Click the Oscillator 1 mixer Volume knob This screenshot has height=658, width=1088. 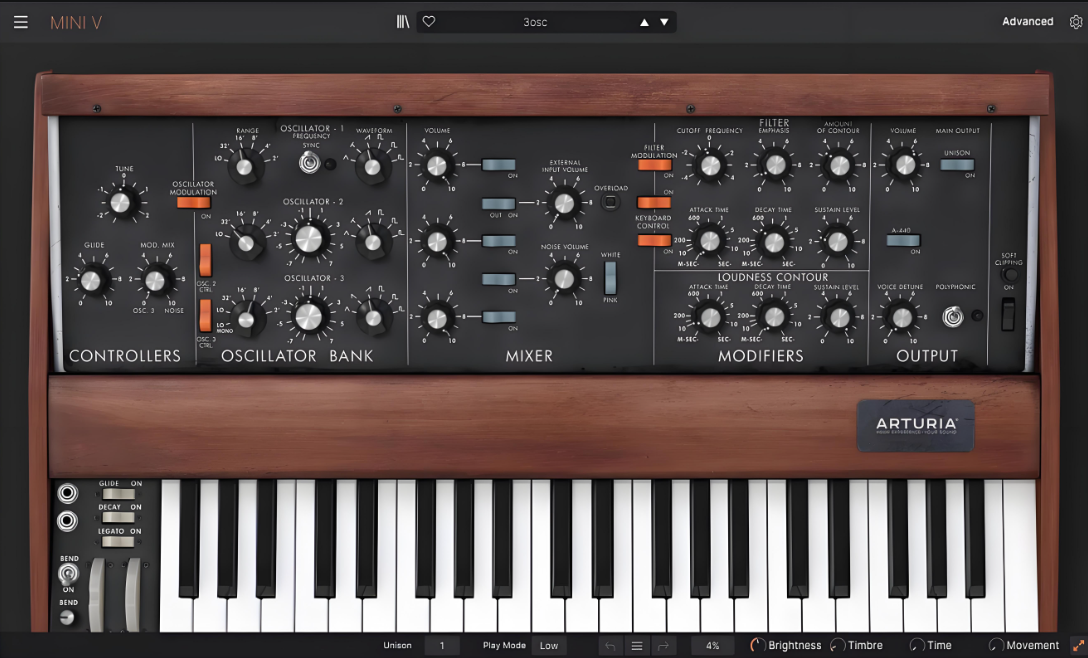click(436, 165)
